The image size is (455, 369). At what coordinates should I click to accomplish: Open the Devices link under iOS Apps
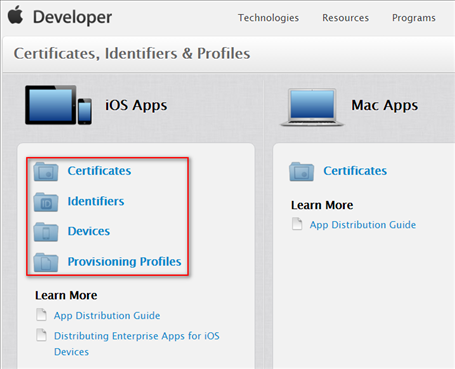[89, 231]
